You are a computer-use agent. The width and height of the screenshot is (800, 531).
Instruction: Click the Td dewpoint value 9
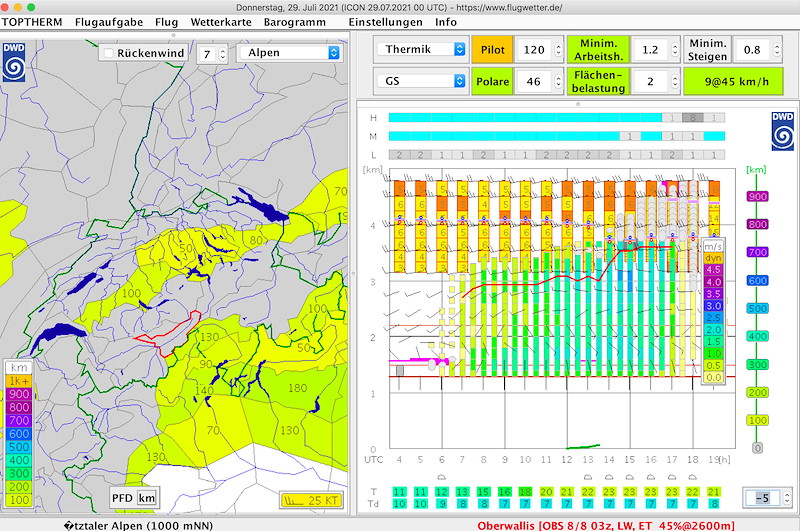click(x=441, y=503)
